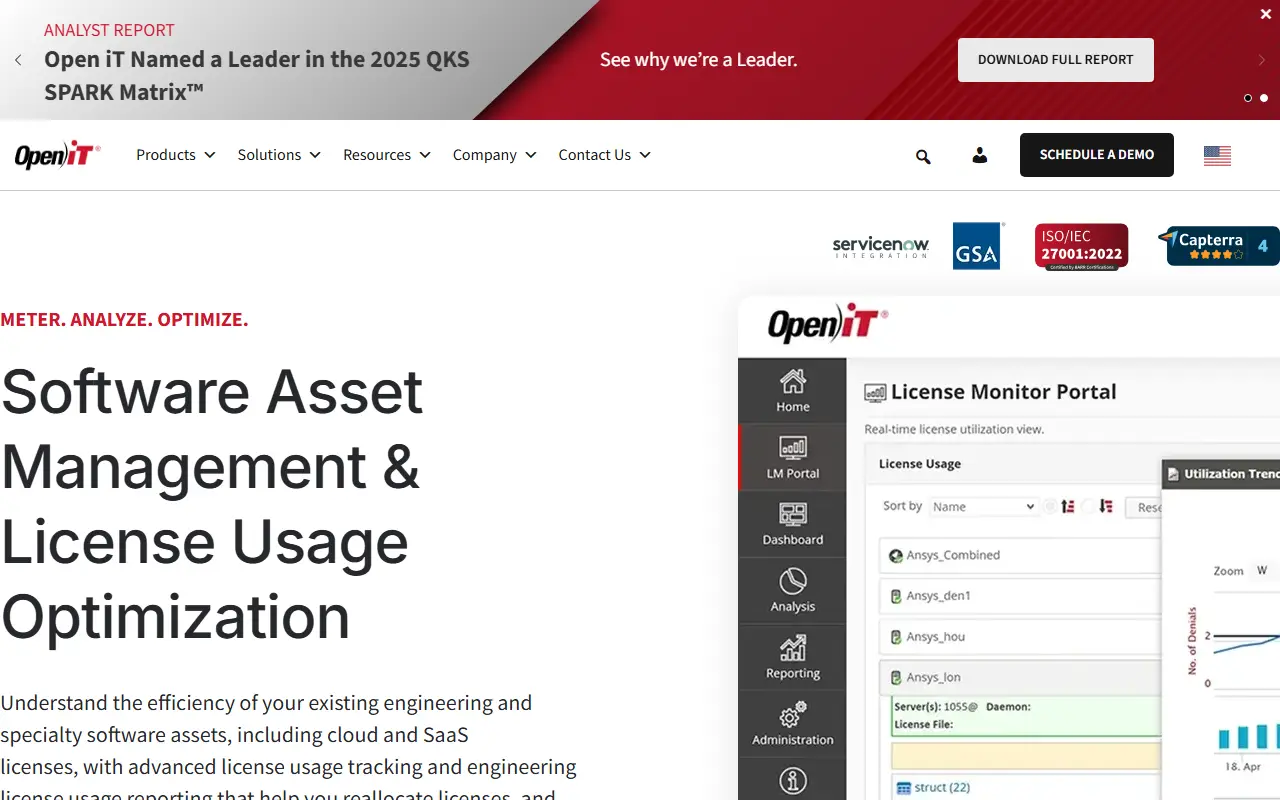Select the second banner slide dot
The image size is (1280, 800).
pyautogui.click(x=1264, y=98)
